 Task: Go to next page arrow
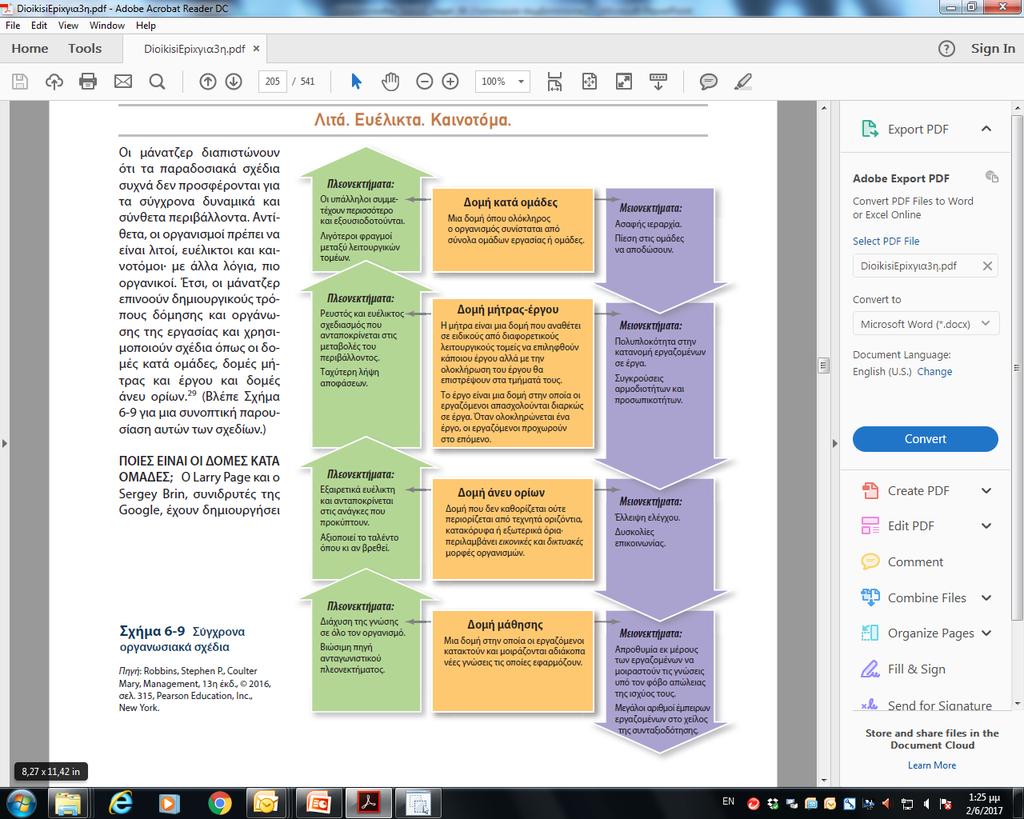click(234, 82)
